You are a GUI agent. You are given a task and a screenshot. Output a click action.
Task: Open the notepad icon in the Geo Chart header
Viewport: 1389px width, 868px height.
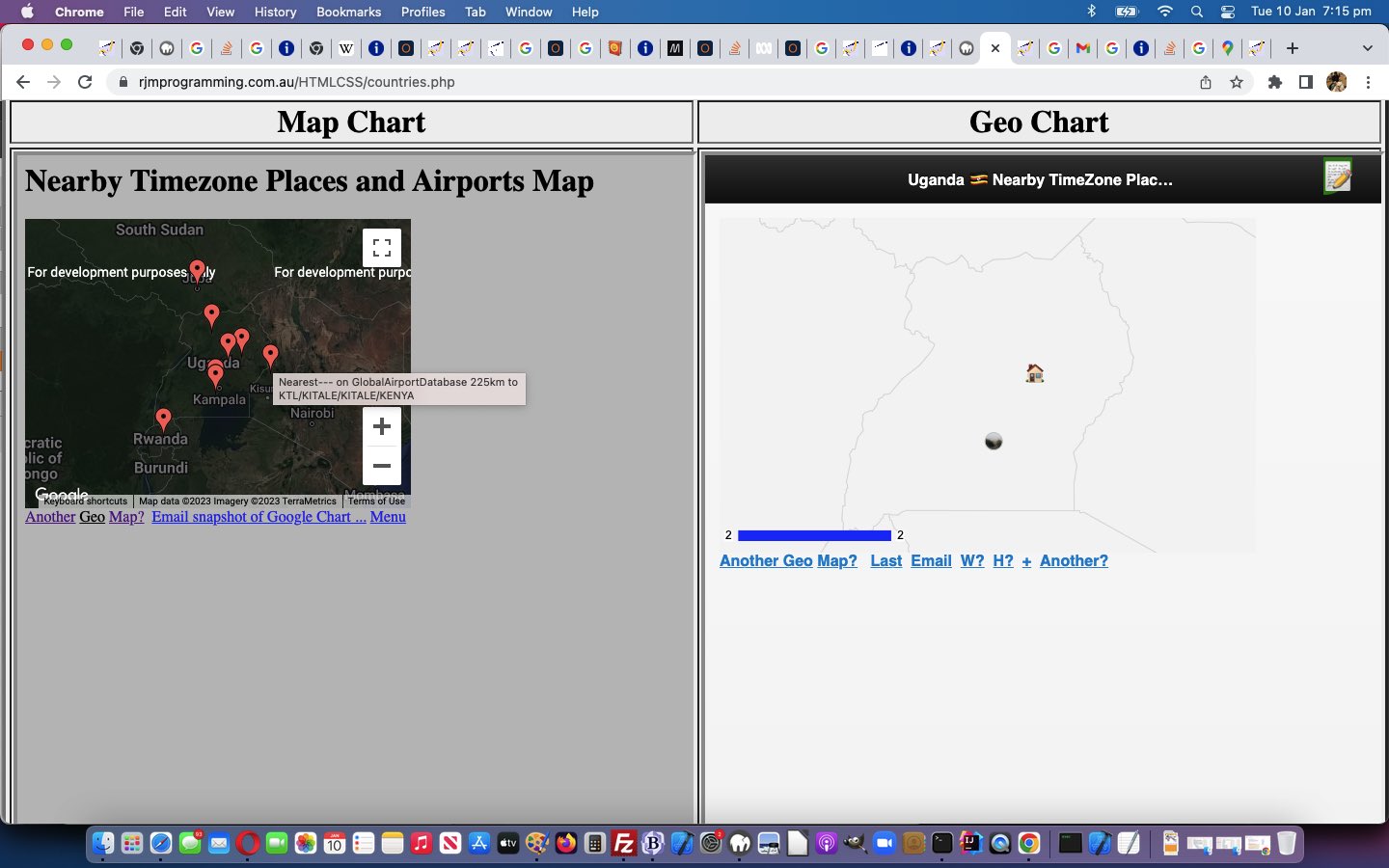(x=1338, y=176)
